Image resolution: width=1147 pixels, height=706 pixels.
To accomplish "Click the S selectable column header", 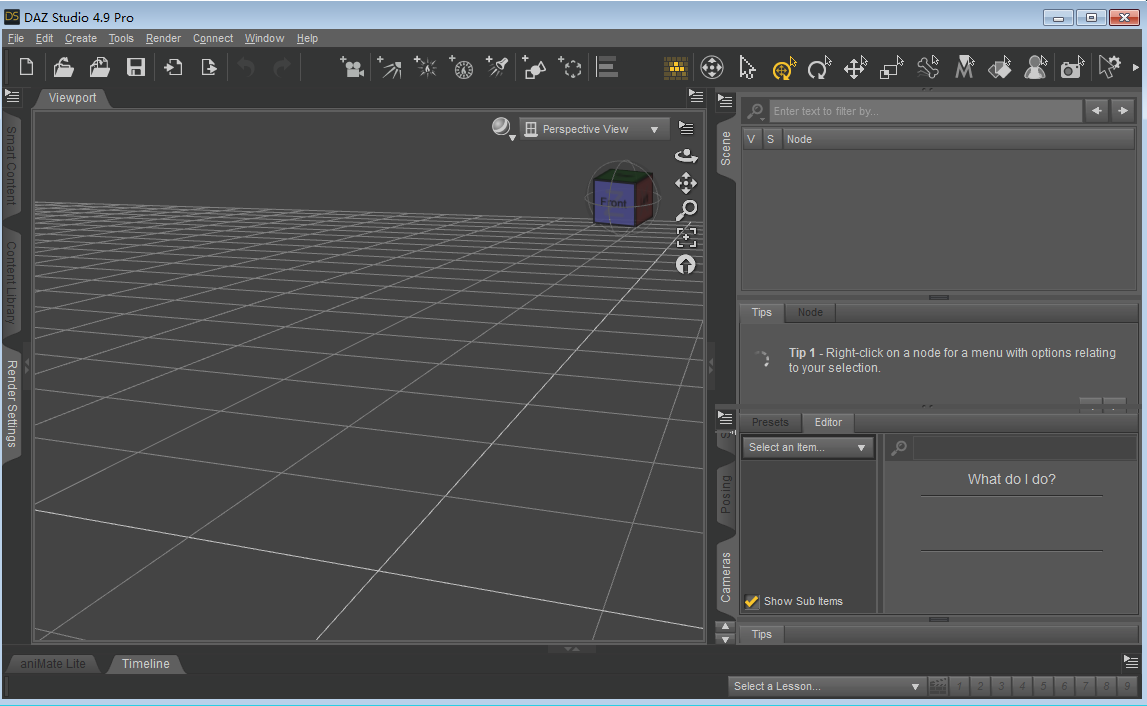I will (770, 139).
